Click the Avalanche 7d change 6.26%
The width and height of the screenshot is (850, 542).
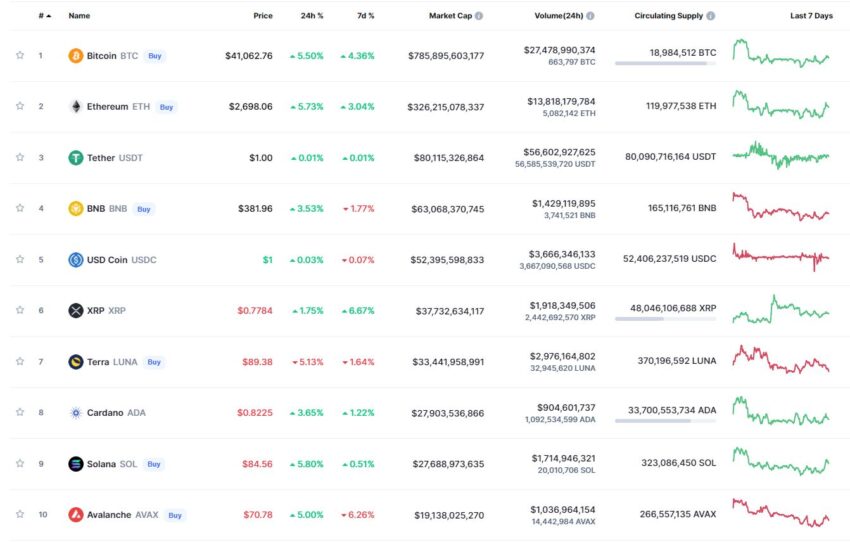(358, 515)
